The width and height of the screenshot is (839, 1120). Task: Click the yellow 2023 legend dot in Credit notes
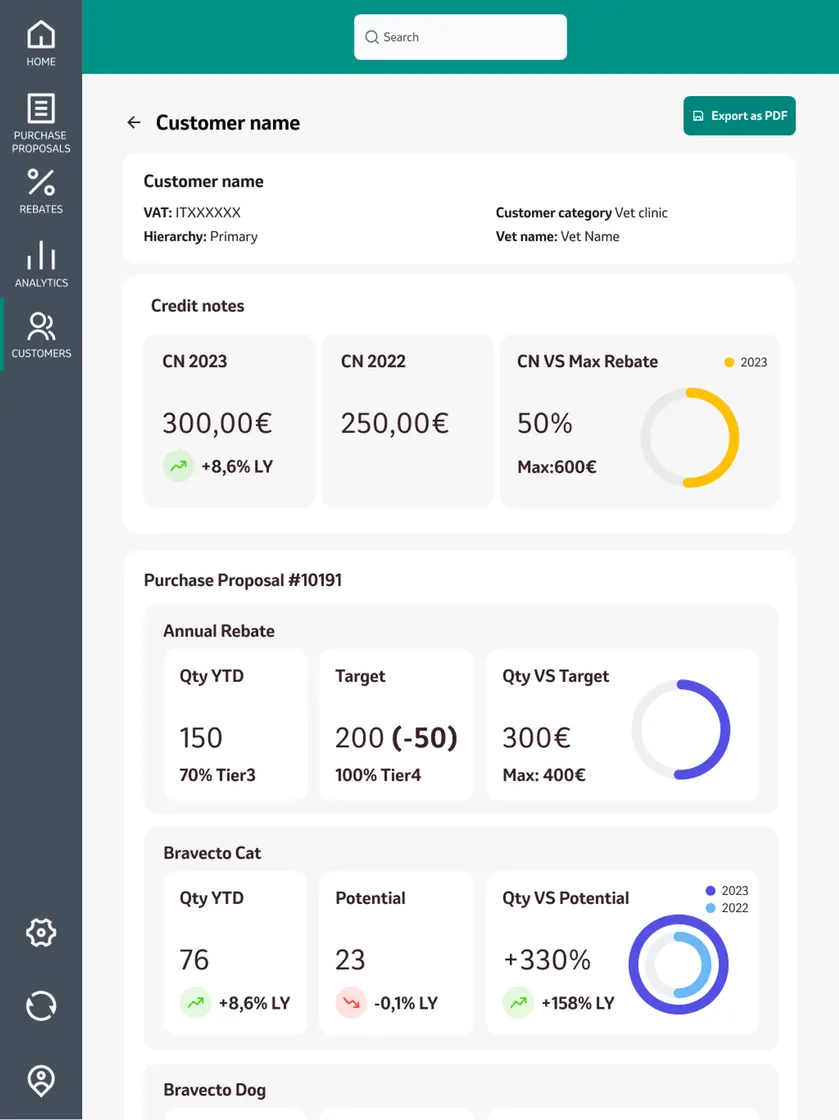coord(729,362)
